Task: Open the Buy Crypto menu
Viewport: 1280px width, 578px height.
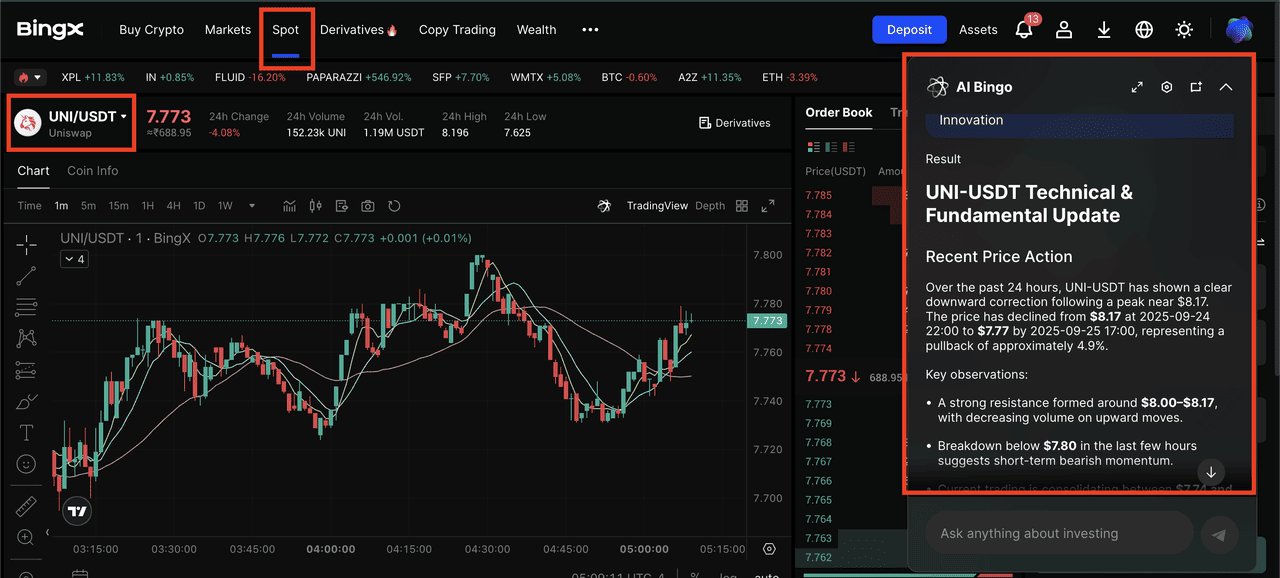Action: click(152, 30)
